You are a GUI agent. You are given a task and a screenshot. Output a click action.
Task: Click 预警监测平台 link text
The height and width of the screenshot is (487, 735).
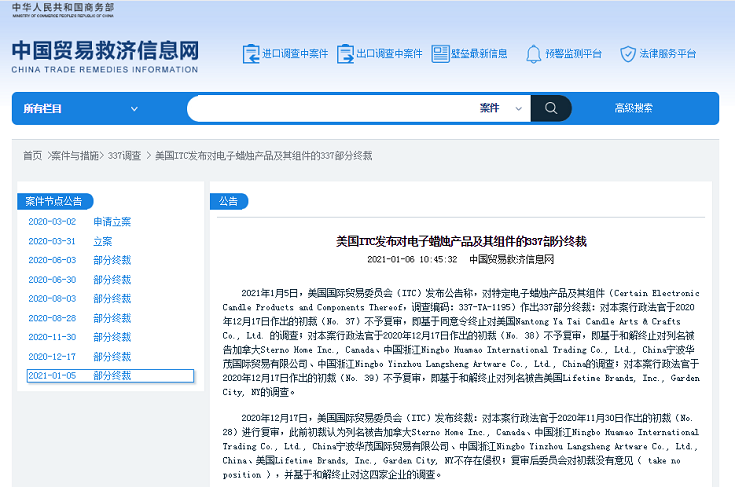click(x=573, y=54)
